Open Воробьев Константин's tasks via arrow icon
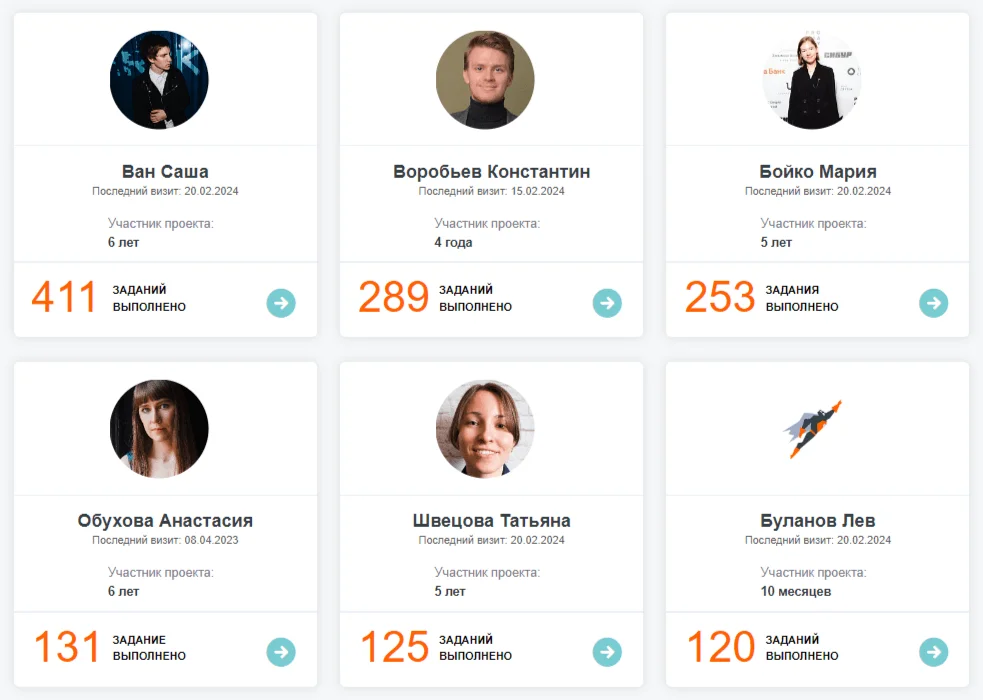The image size is (983, 700). pos(607,302)
